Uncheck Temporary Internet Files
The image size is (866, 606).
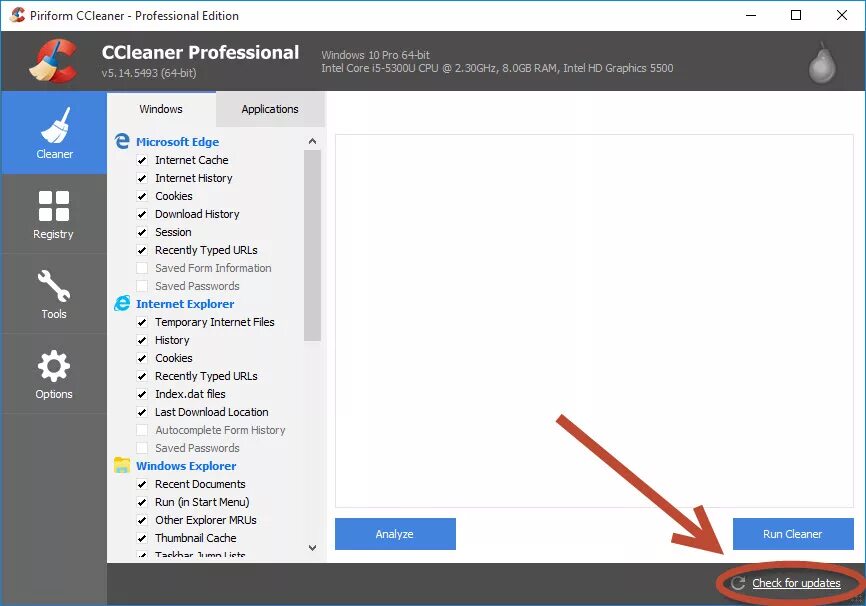point(142,322)
